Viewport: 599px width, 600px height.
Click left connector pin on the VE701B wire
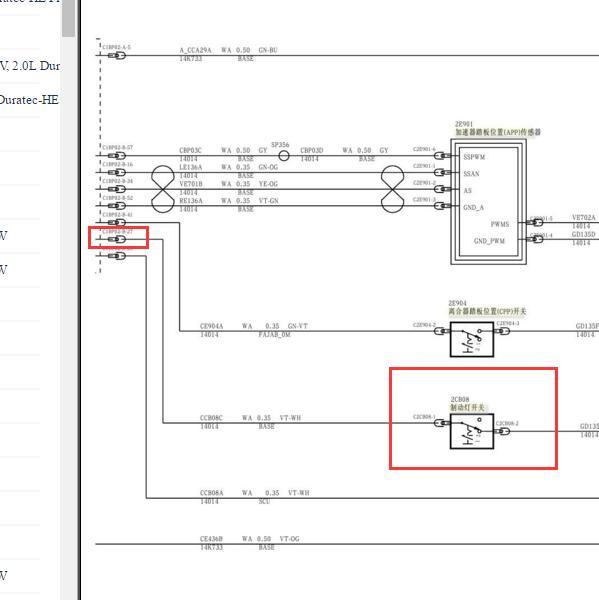pos(117,189)
